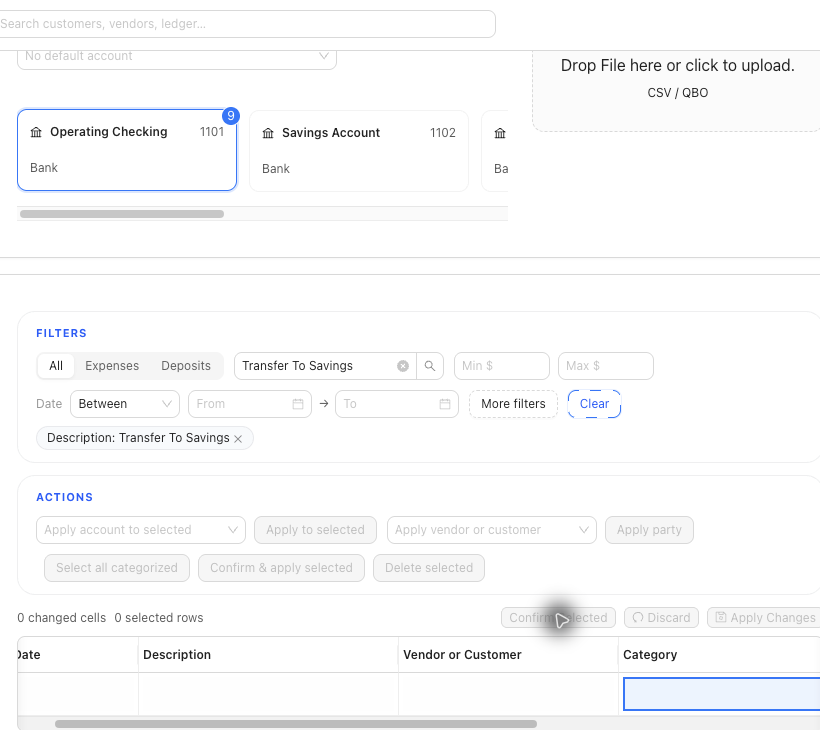Screen dimensions: 820x730
Task: Click Confirm & apply selected button
Action: point(281,568)
